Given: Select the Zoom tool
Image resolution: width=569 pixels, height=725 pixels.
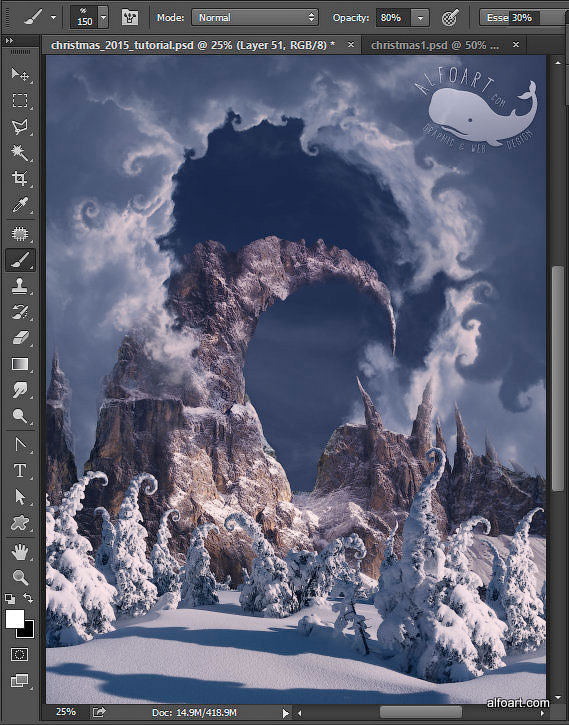Looking at the screenshot, I should 20,578.
